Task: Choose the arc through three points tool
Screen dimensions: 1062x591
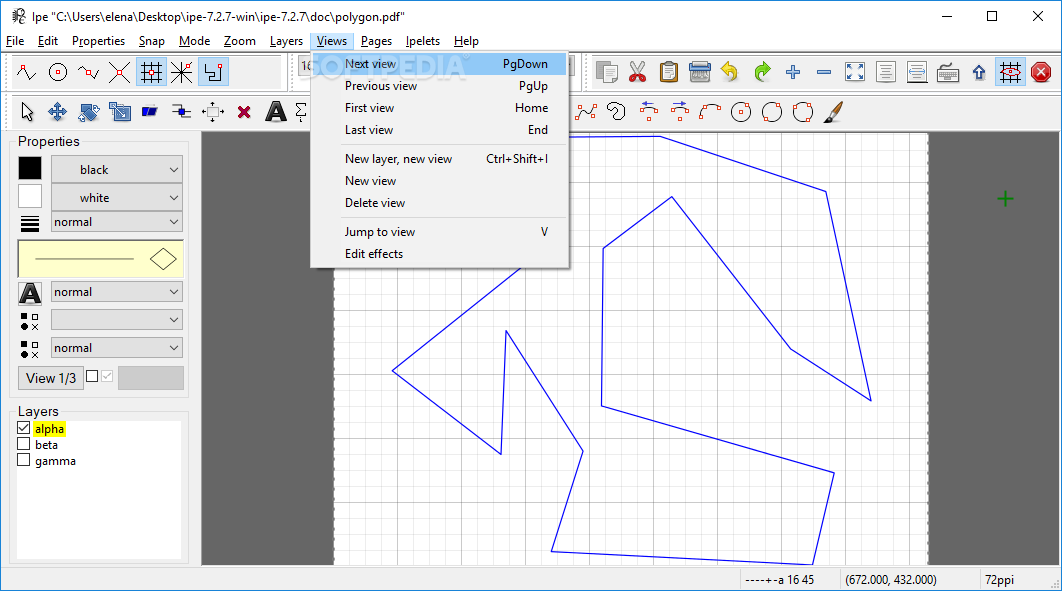Action: coord(710,112)
